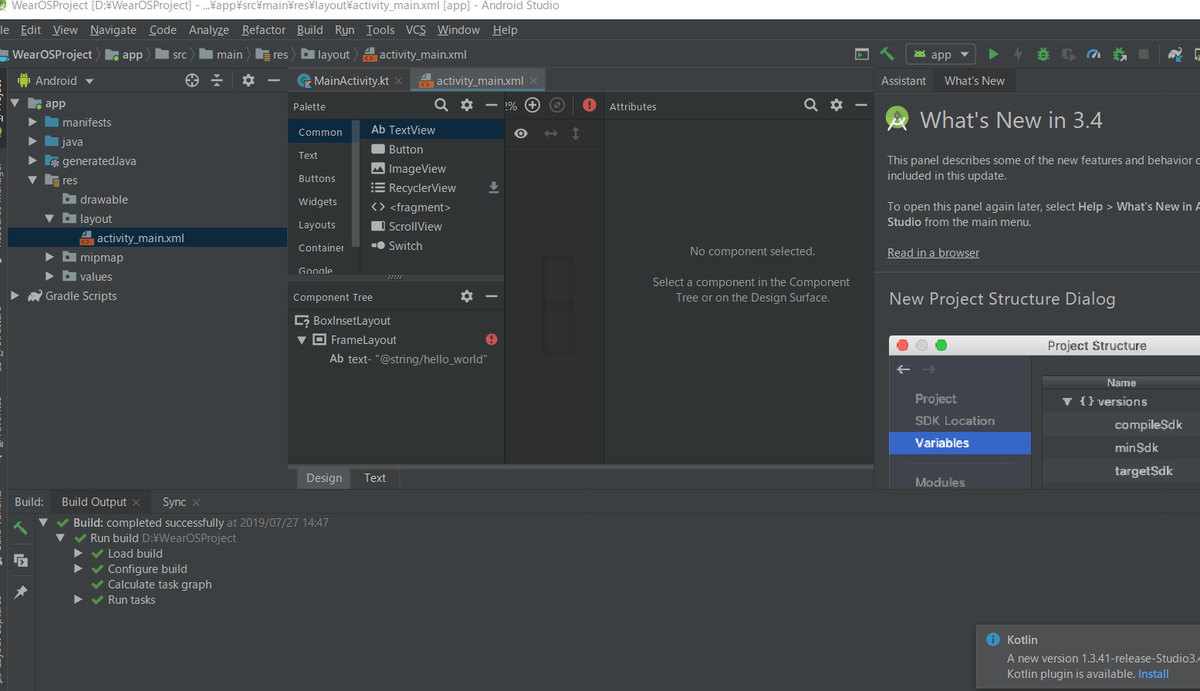Select BoxInsetLayout in Component Tree

pos(351,321)
